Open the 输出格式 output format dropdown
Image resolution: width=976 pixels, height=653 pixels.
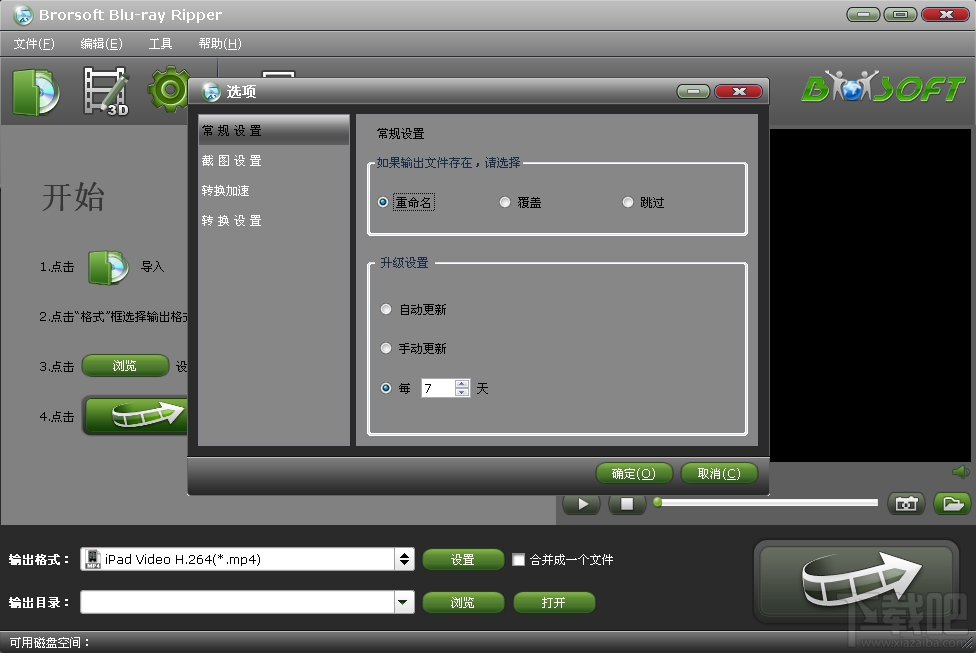point(403,559)
